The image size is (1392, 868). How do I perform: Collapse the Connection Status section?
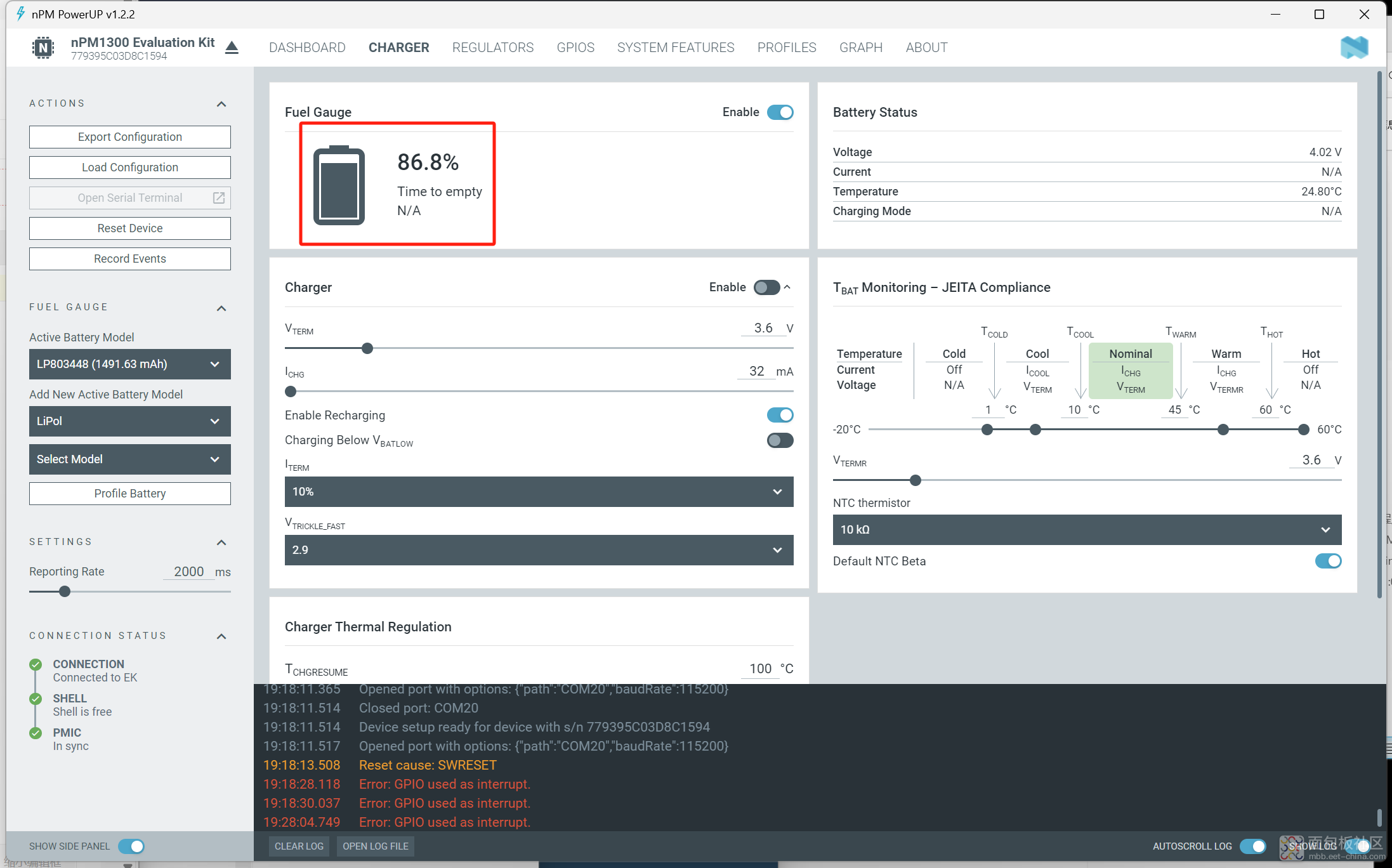click(221, 636)
